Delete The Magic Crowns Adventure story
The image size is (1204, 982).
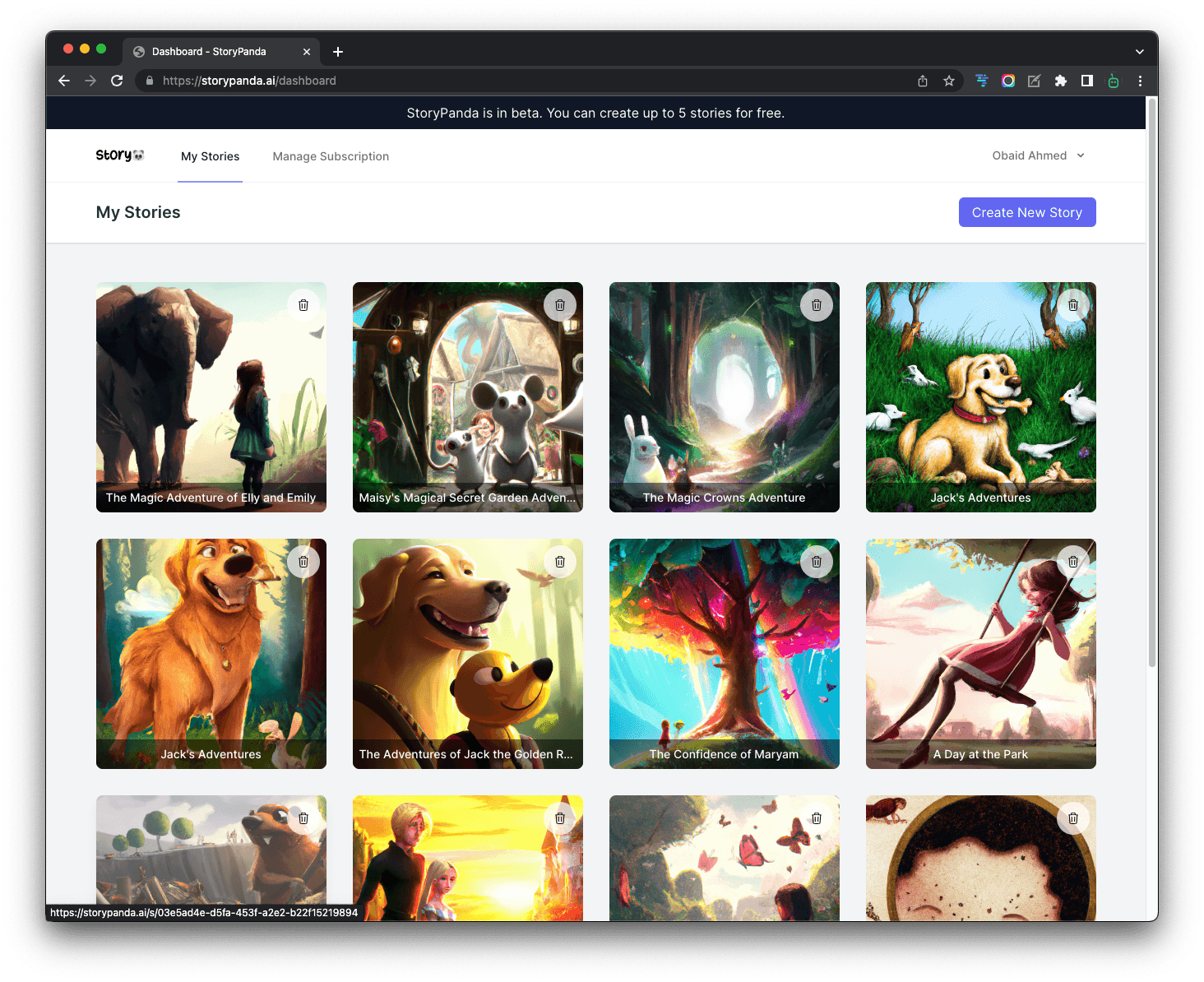(817, 305)
